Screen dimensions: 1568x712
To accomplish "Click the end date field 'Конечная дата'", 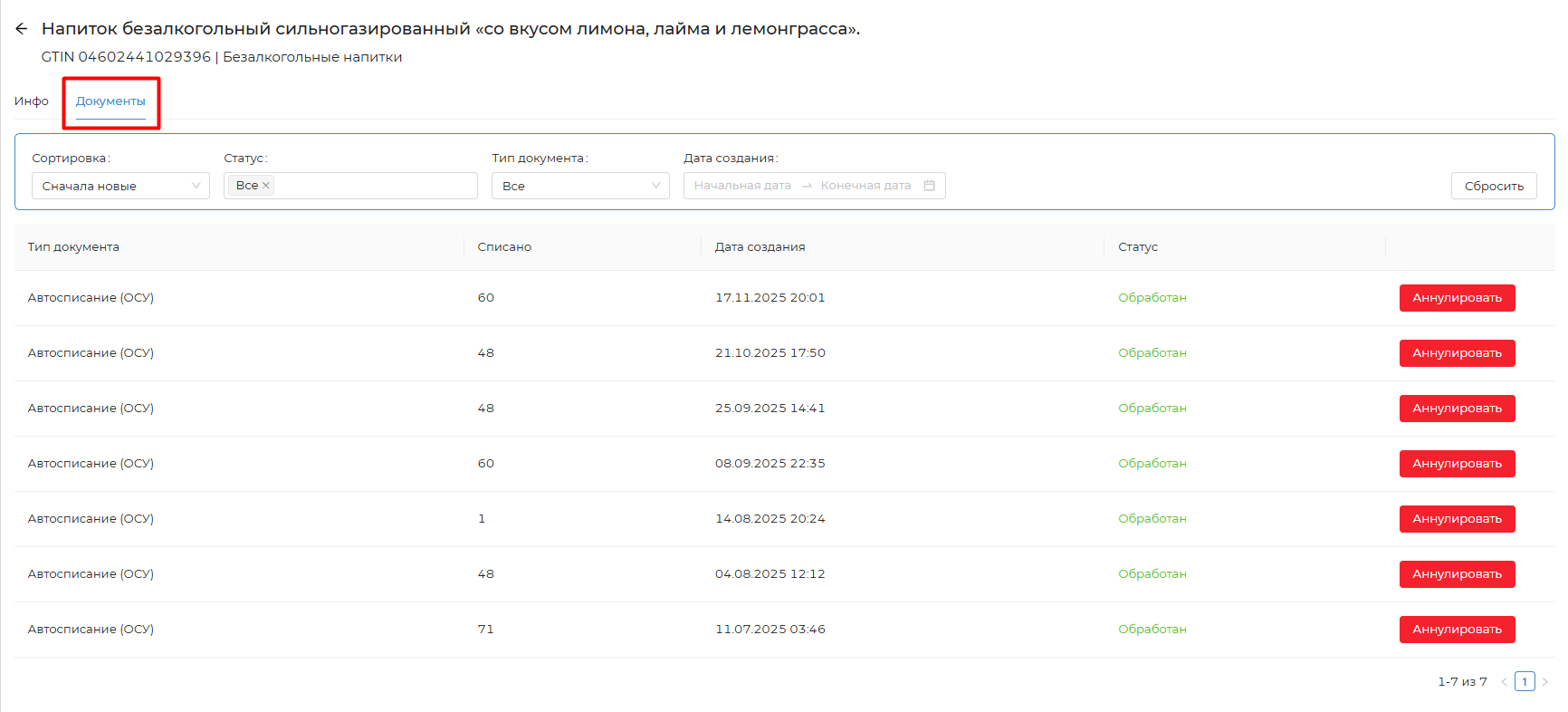I will (x=865, y=186).
